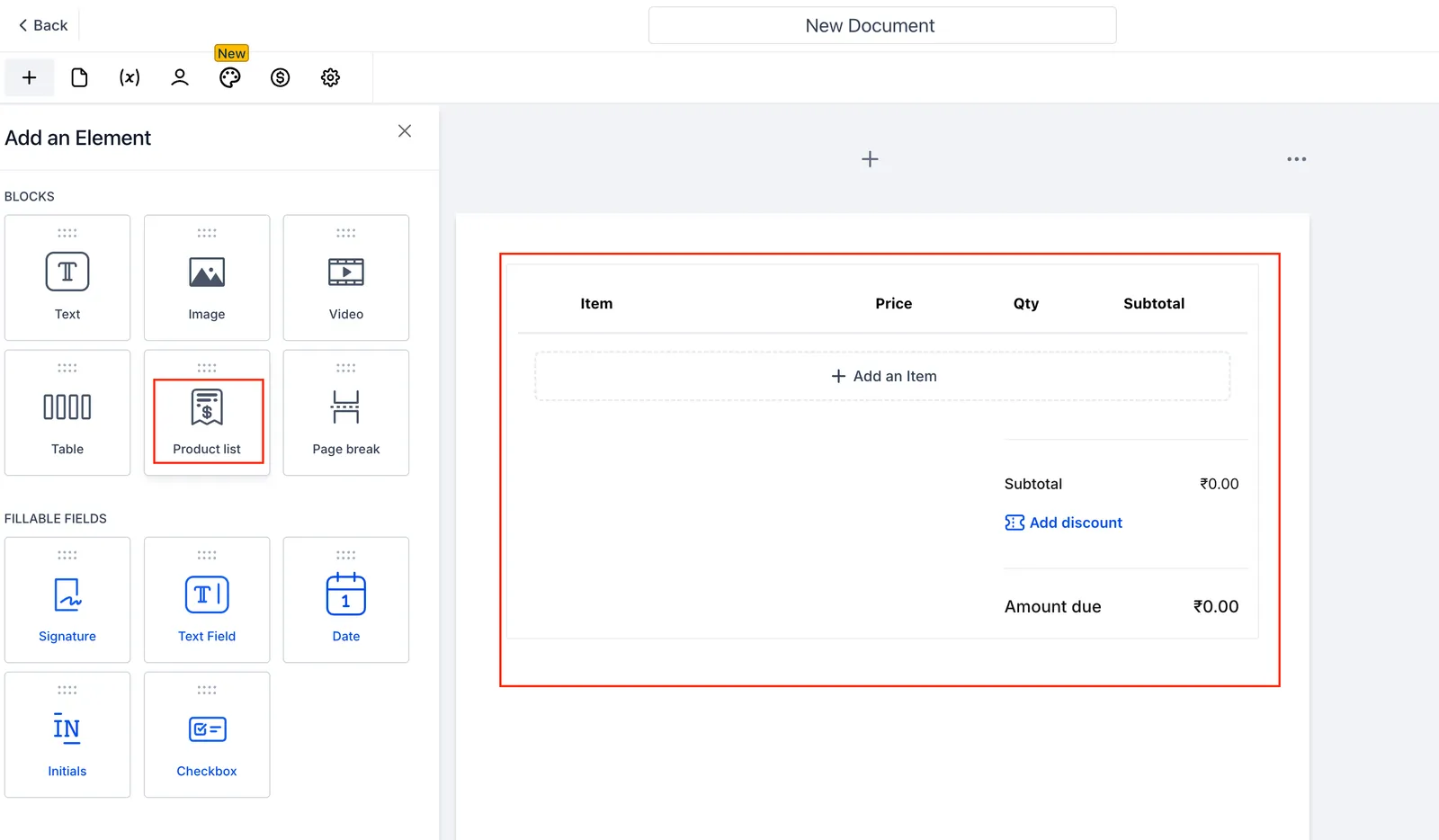This screenshot has width=1439, height=840.
Task: Select the Image block element
Action: (x=207, y=277)
